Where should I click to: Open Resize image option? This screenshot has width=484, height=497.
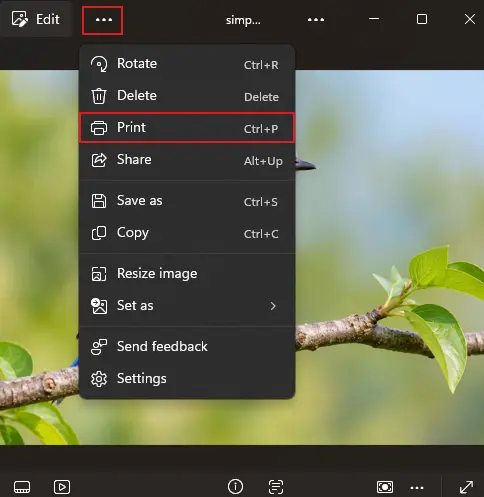(187, 274)
